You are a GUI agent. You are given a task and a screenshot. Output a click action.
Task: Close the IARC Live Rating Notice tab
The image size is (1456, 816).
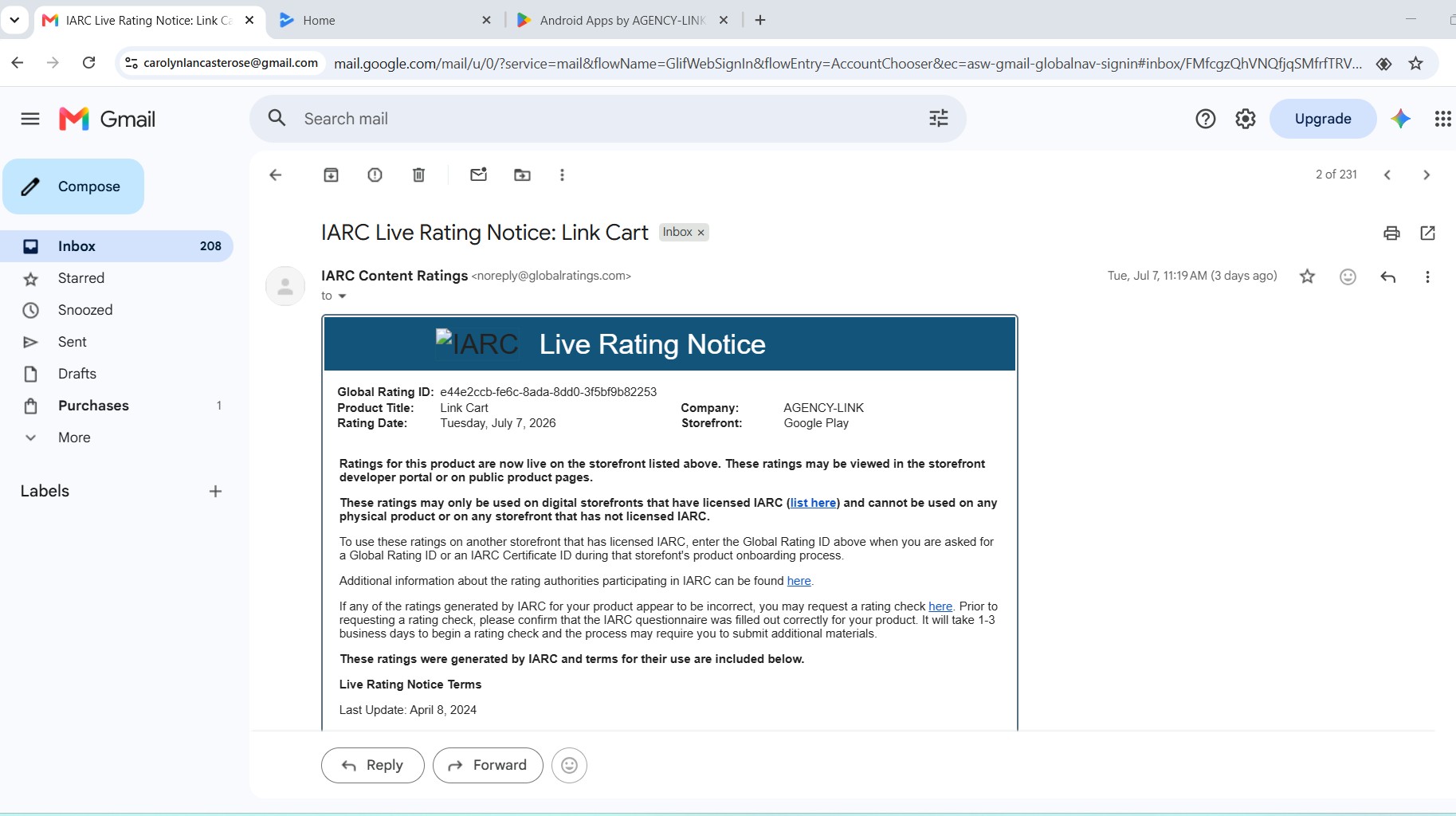[x=249, y=20]
